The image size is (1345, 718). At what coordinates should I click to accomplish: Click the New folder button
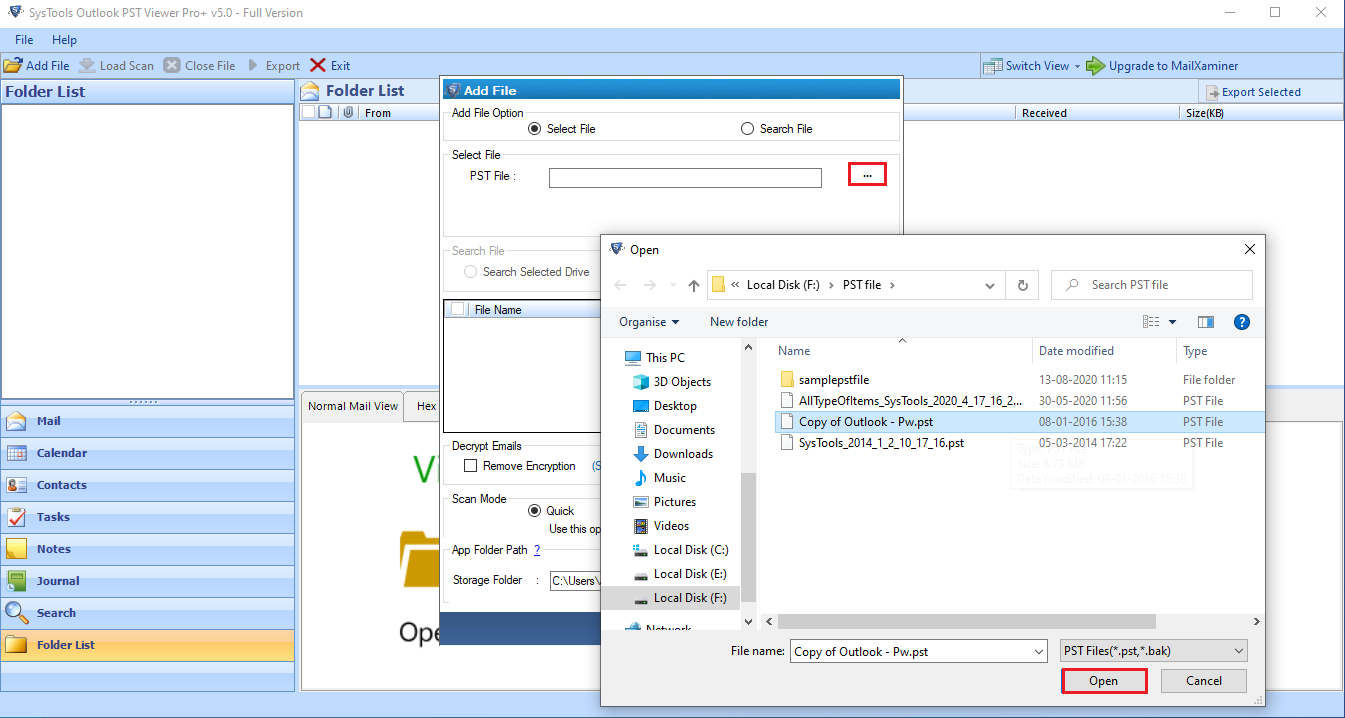[739, 322]
